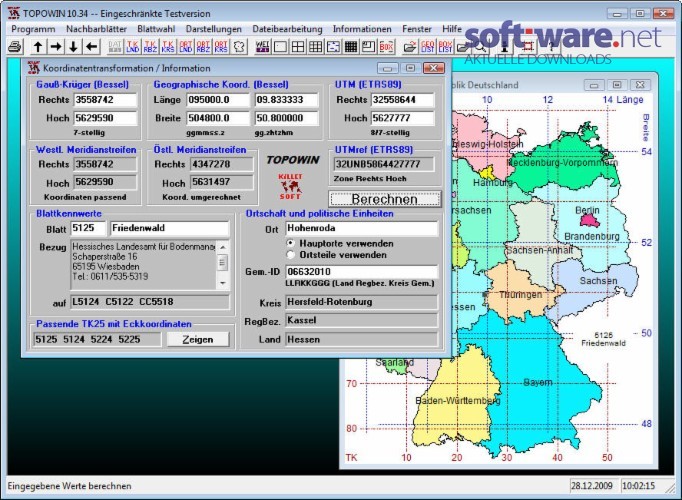Click the UTM Rechts field 32558644
The image size is (682, 500).
[x=403, y=100]
